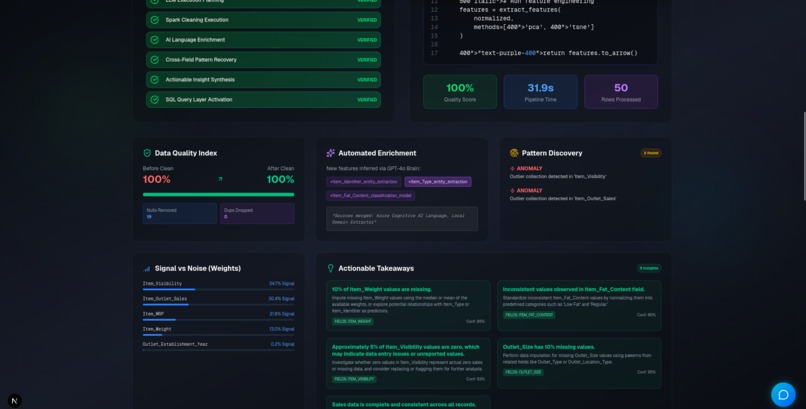Click the FIELDS: ITEM_VISIBILITY tag
Screen dimensions: 806x409
pos(354,379)
